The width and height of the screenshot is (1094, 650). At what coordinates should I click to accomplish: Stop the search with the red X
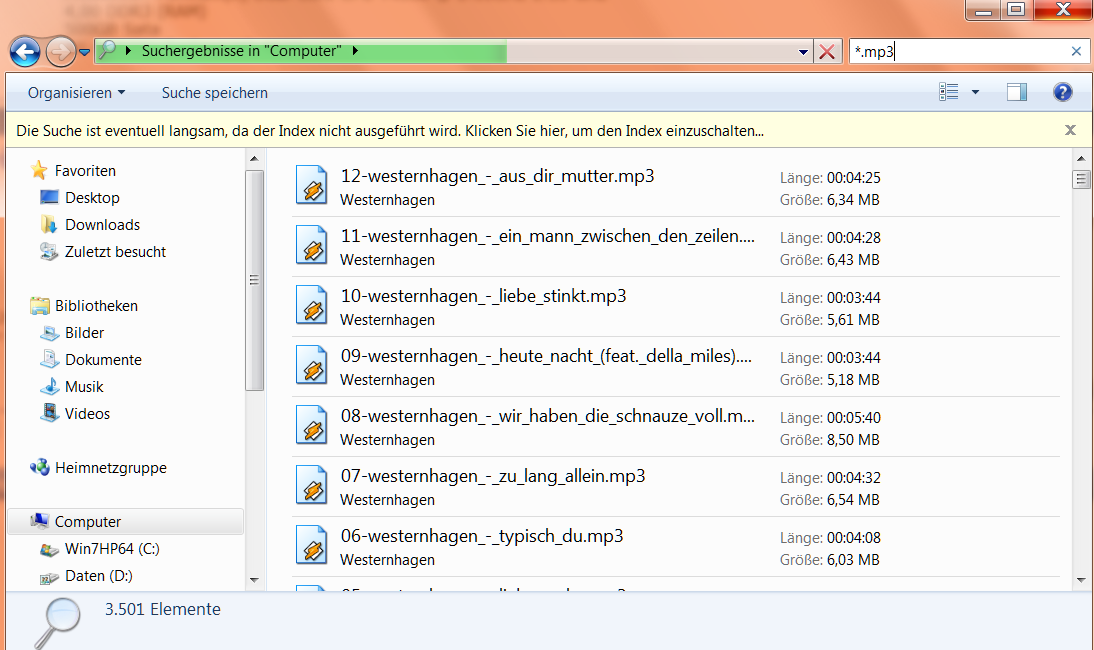(x=827, y=52)
